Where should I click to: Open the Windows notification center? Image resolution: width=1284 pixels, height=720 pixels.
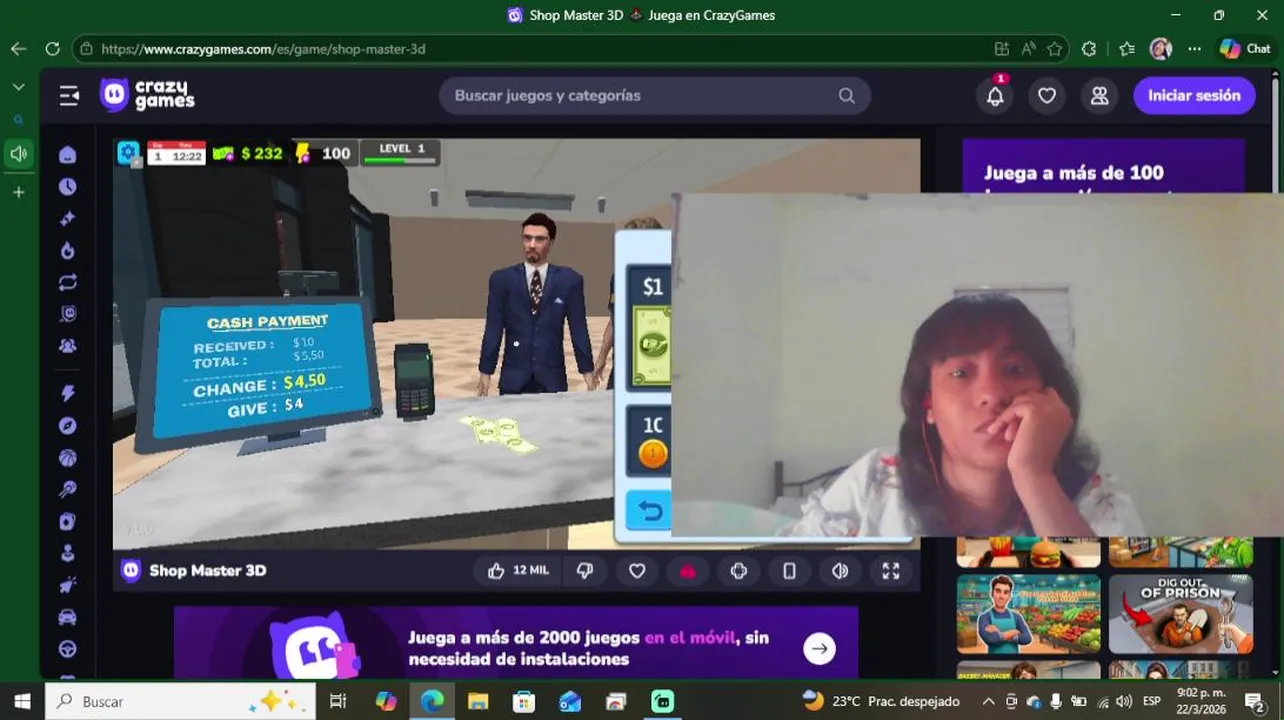click(x=1255, y=702)
